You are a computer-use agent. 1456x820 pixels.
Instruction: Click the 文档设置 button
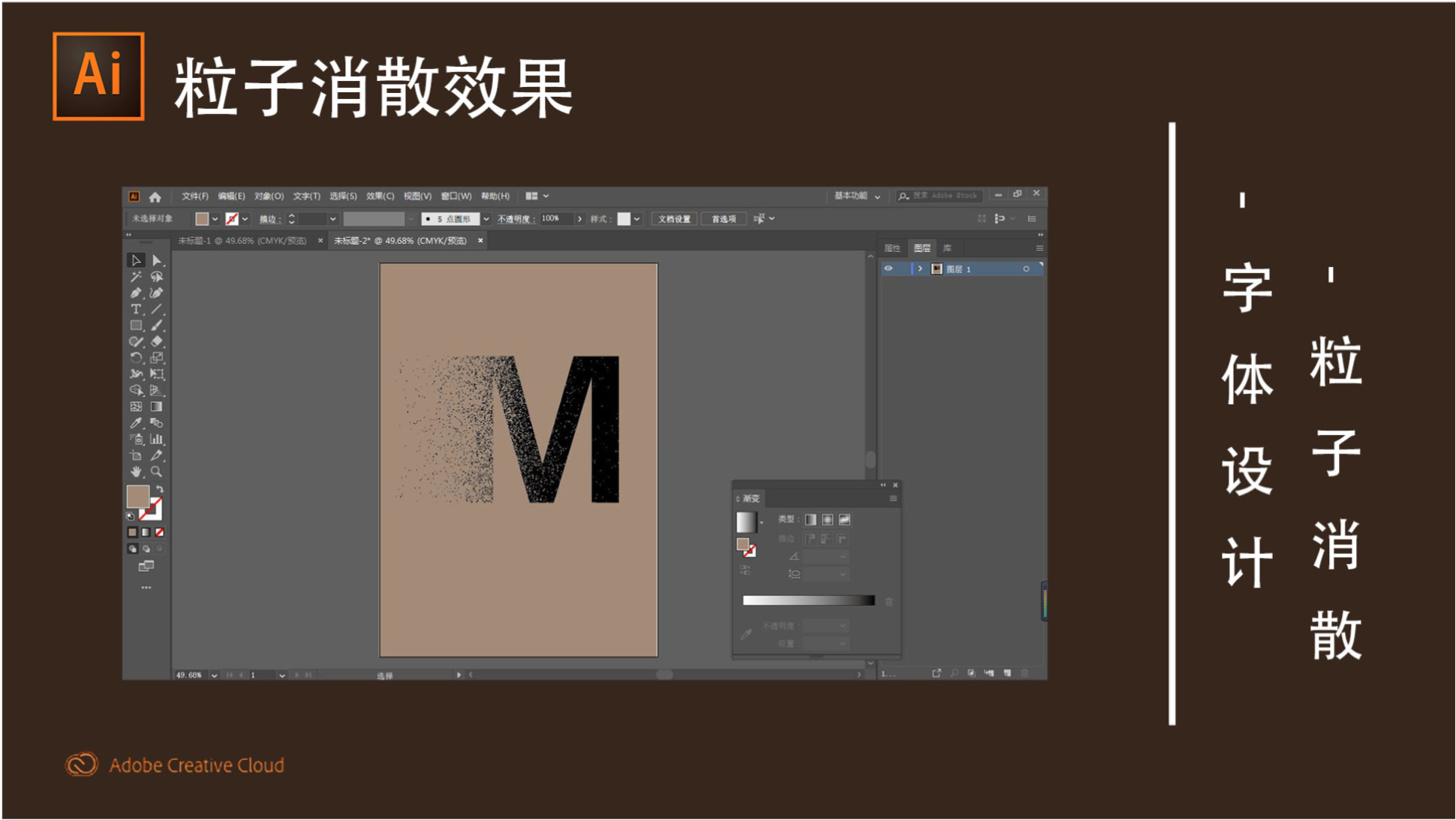click(674, 218)
